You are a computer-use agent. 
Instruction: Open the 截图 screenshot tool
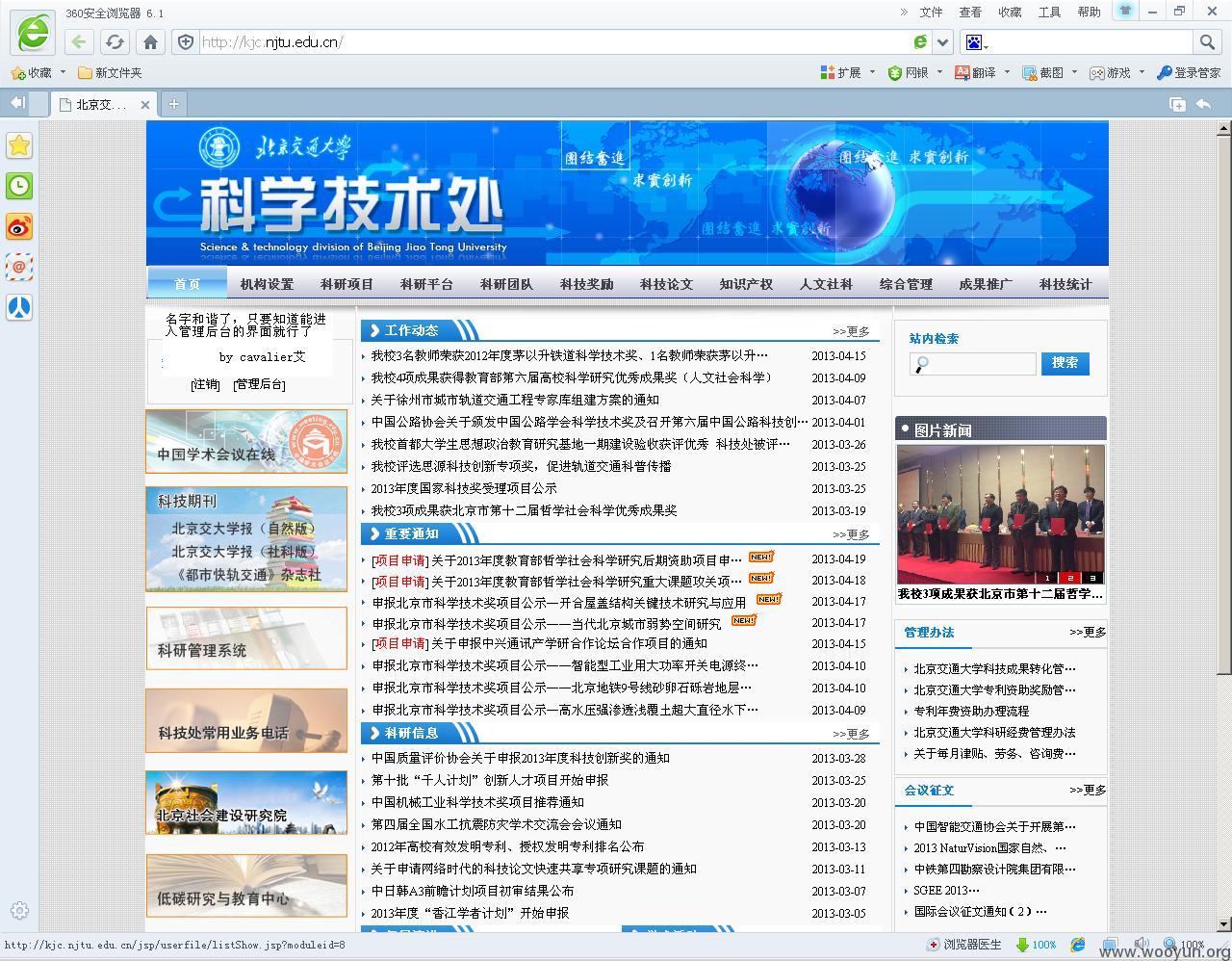point(1042,72)
